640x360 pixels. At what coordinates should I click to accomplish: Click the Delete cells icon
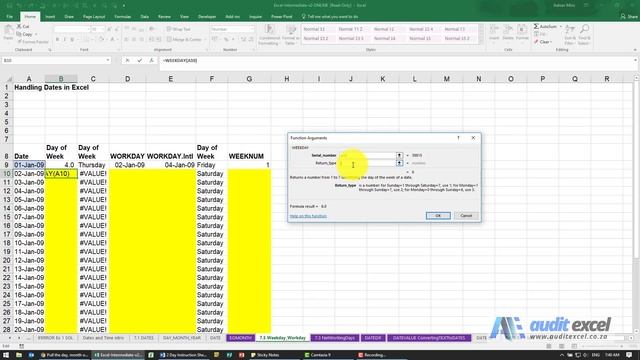[508, 30]
